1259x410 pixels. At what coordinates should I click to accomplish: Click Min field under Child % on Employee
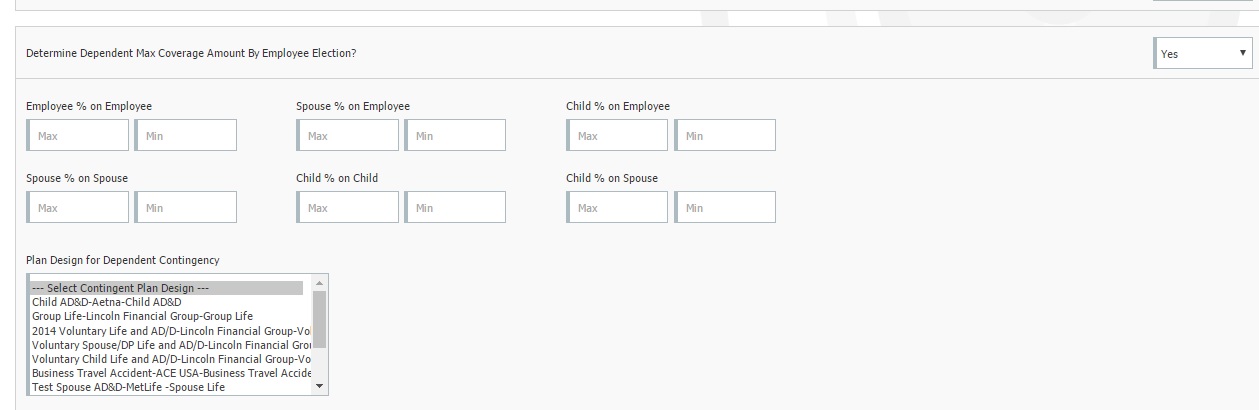(x=725, y=135)
